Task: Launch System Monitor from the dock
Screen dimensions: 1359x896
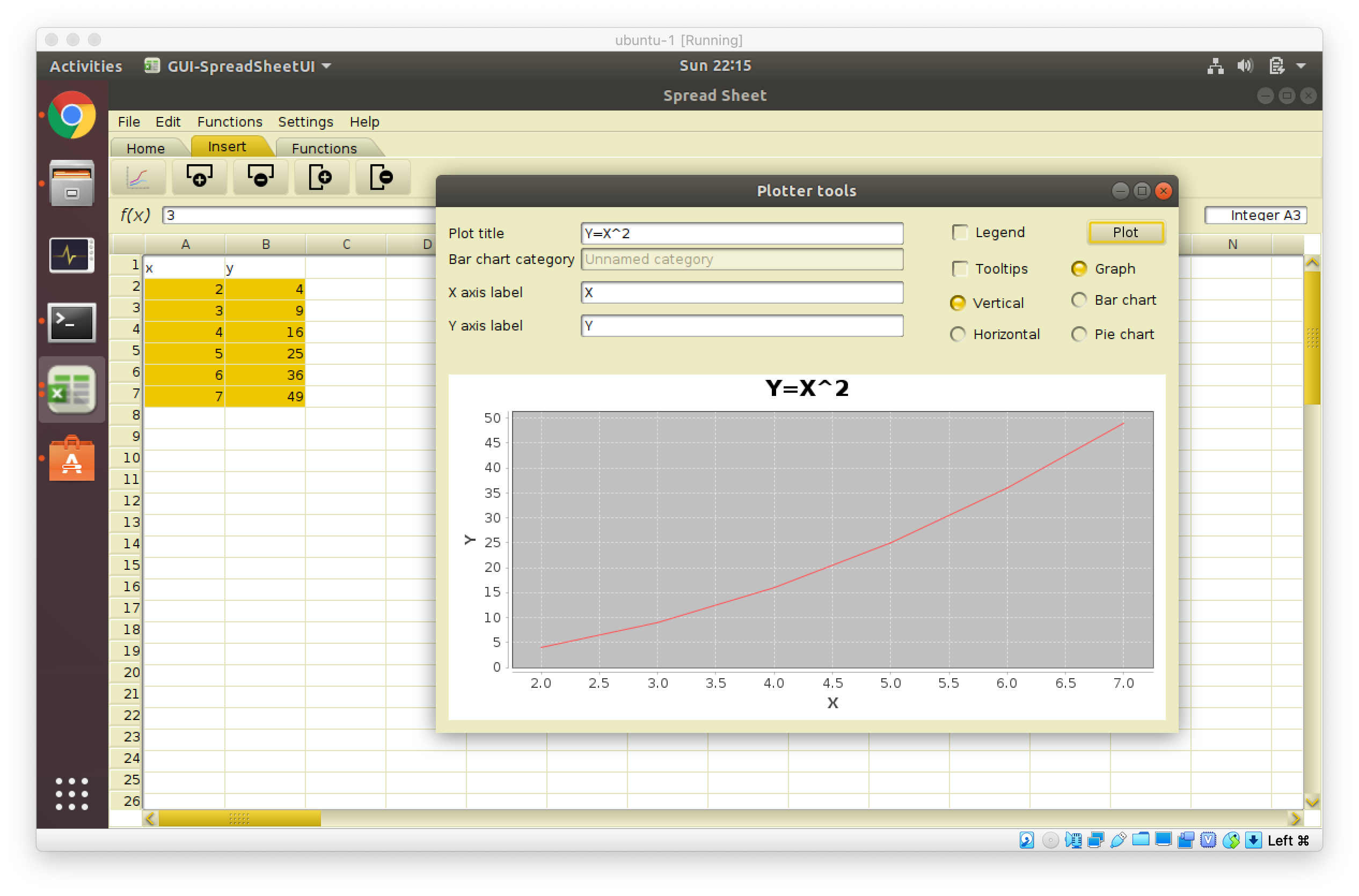Action: tap(71, 255)
